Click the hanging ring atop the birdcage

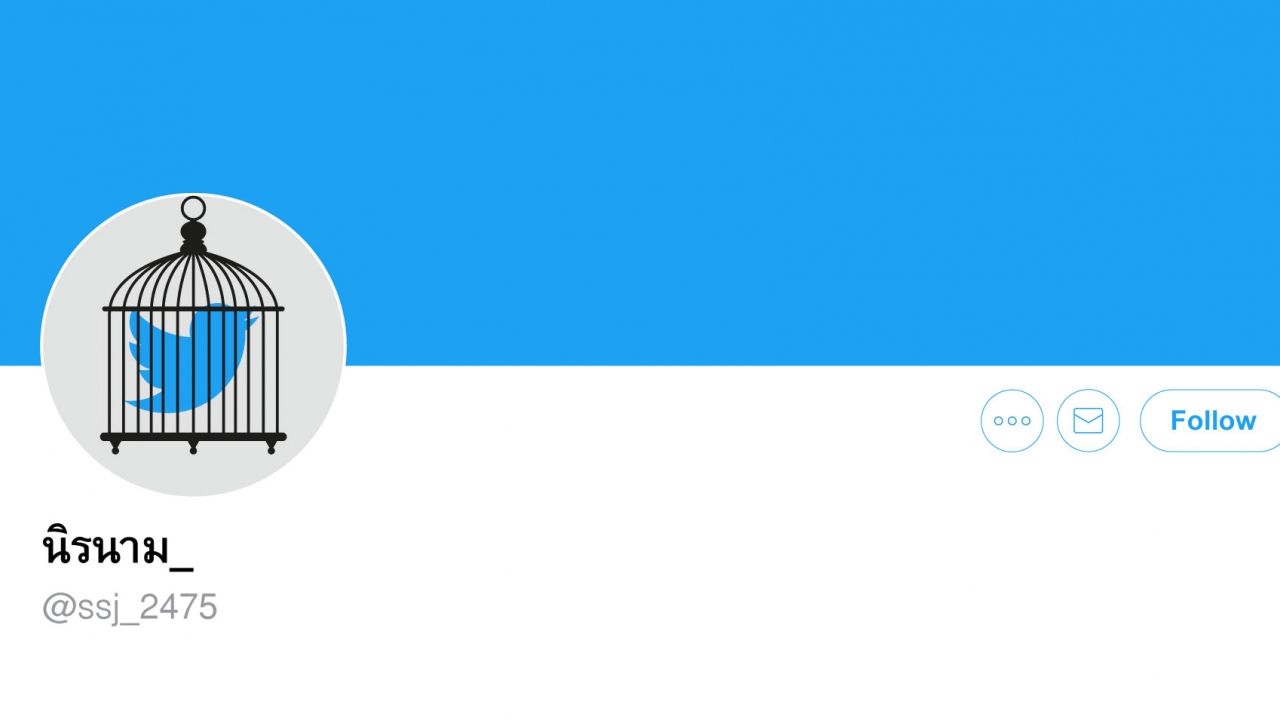193,208
